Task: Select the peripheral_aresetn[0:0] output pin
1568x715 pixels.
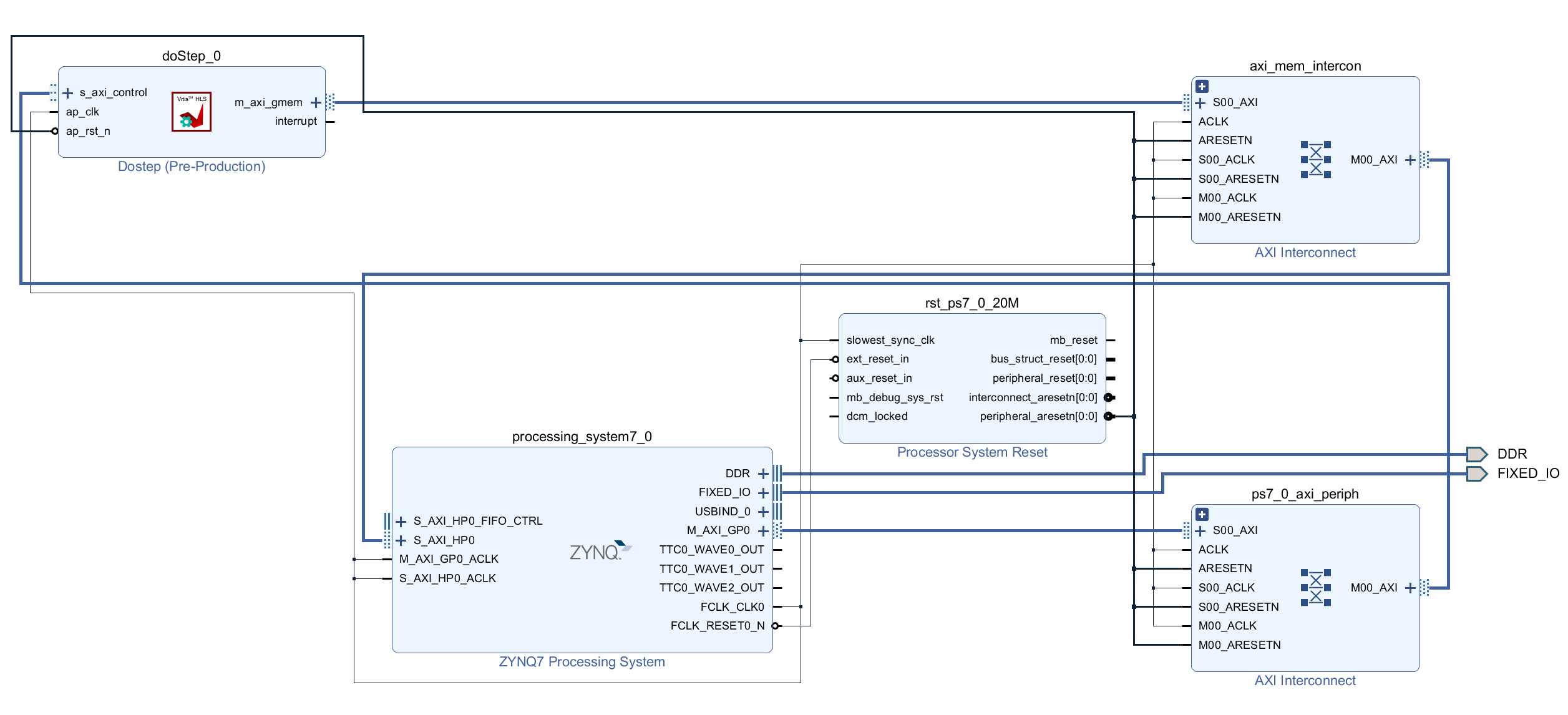Action: point(1109,416)
